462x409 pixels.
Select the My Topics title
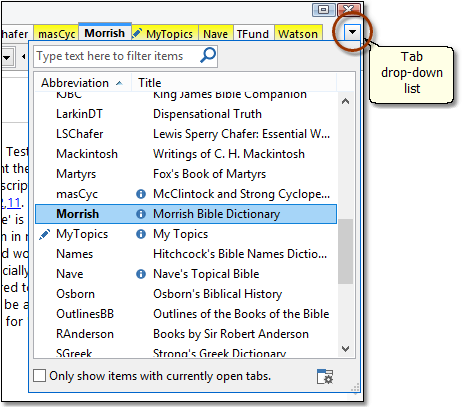[x=180, y=234]
